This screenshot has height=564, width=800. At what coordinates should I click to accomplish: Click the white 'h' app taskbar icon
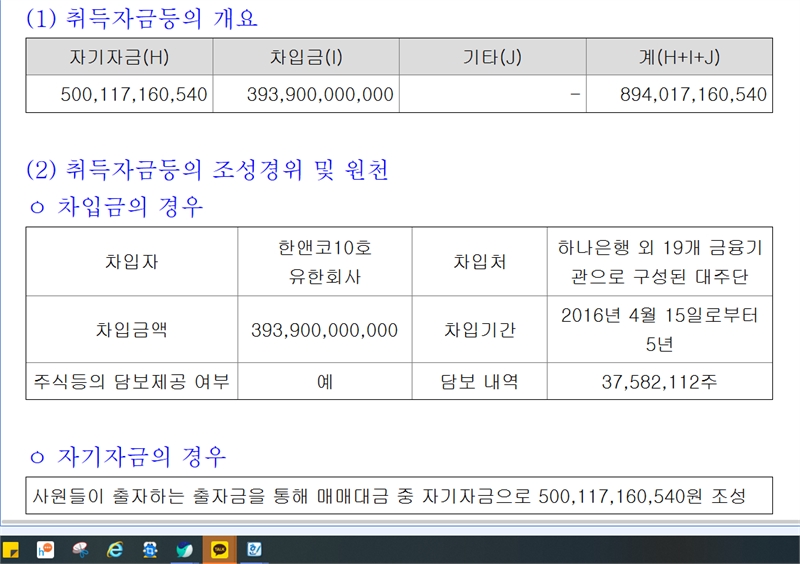coord(45,549)
